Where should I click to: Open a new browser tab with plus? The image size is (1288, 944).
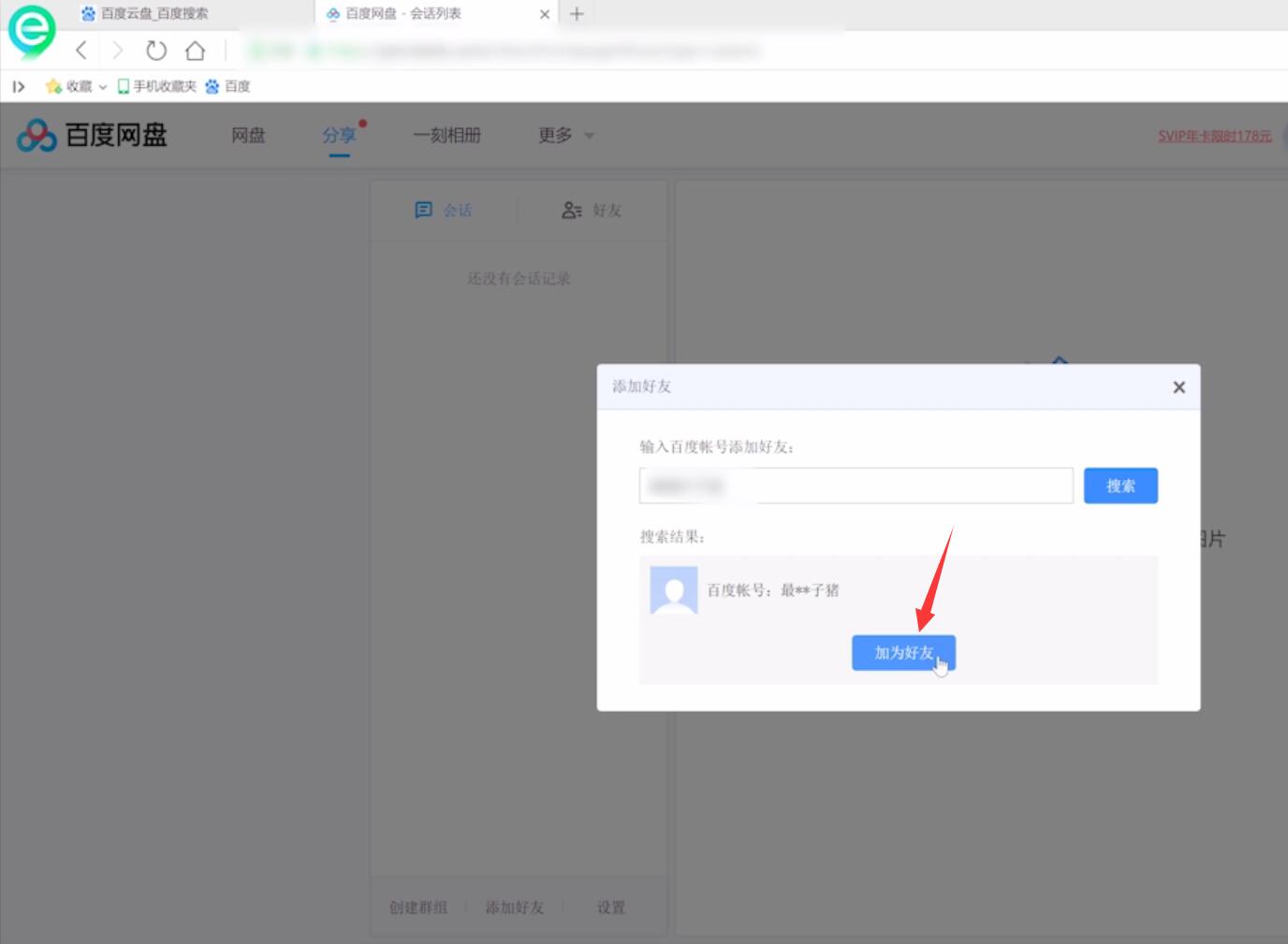pos(577,13)
